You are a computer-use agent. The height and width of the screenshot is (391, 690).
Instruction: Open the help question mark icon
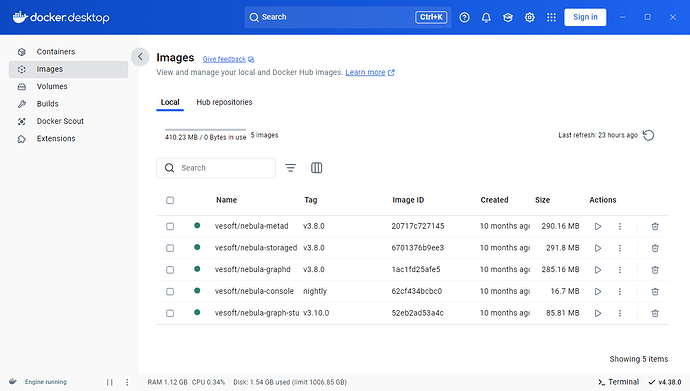click(464, 17)
